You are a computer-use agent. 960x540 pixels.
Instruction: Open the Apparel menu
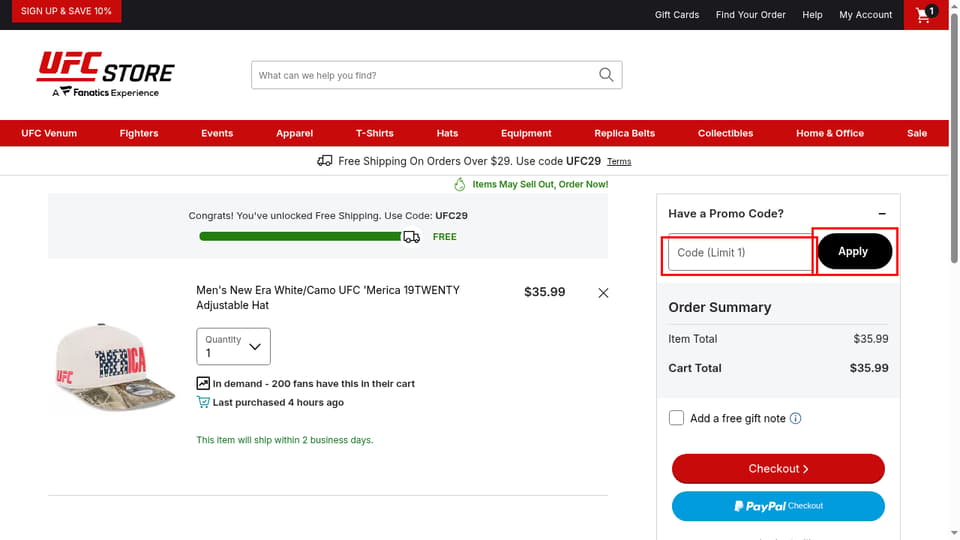(294, 133)
